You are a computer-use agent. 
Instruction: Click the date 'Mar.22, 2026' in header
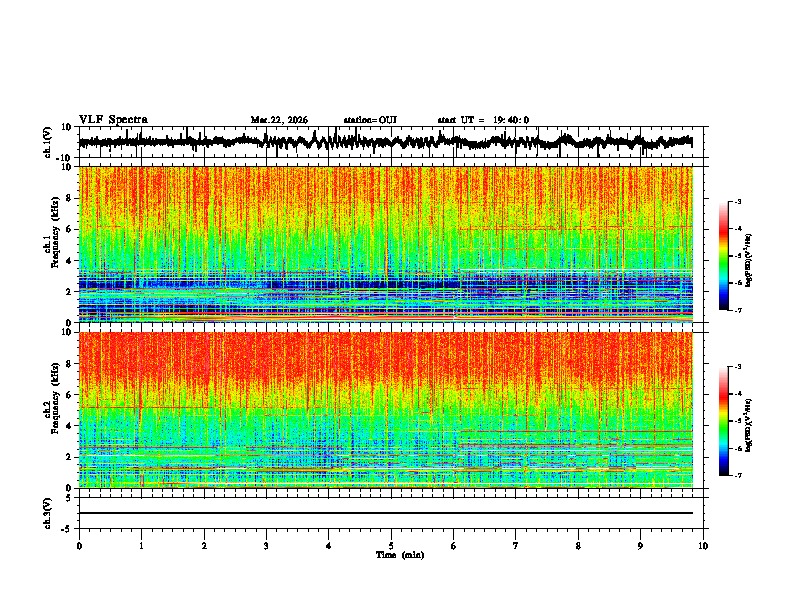[x=279, y=120]
